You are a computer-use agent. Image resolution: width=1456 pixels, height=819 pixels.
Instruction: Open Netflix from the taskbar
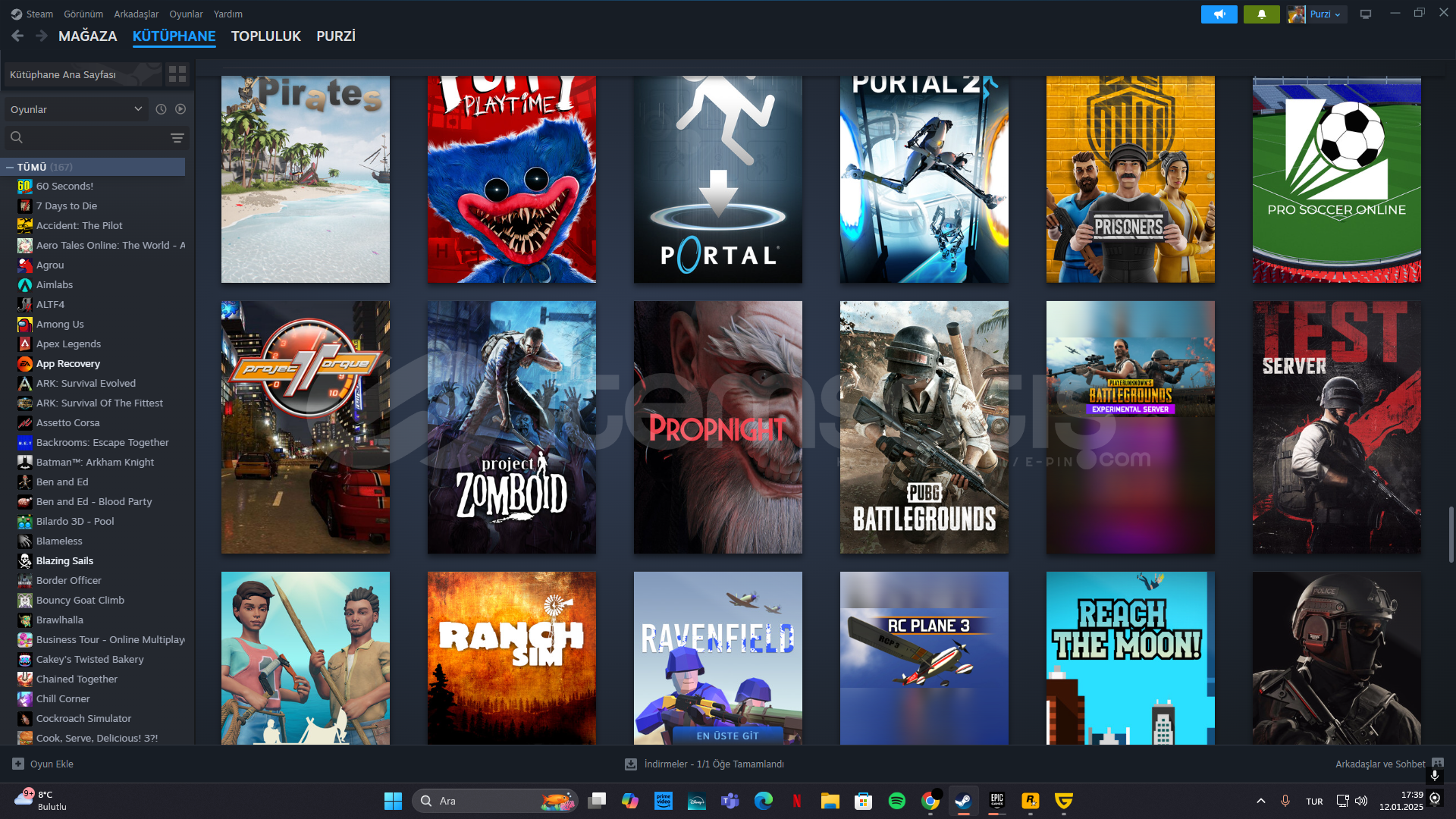(x=797, y=801)
